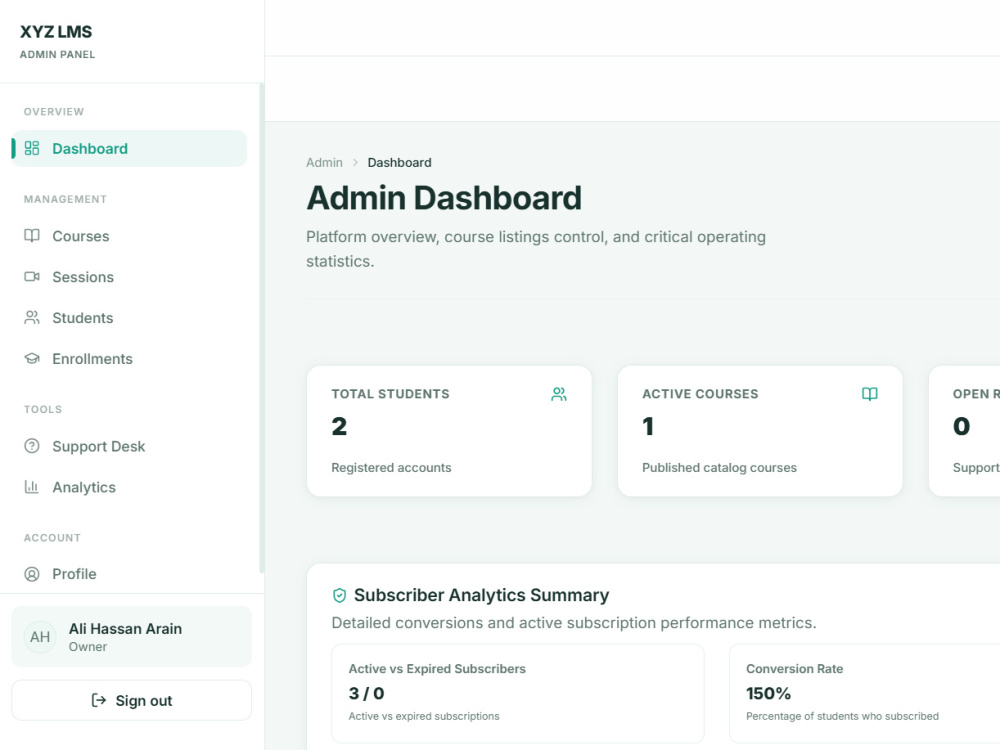Click the 'Detailed conversions' description line

click(x=574, y=622)
